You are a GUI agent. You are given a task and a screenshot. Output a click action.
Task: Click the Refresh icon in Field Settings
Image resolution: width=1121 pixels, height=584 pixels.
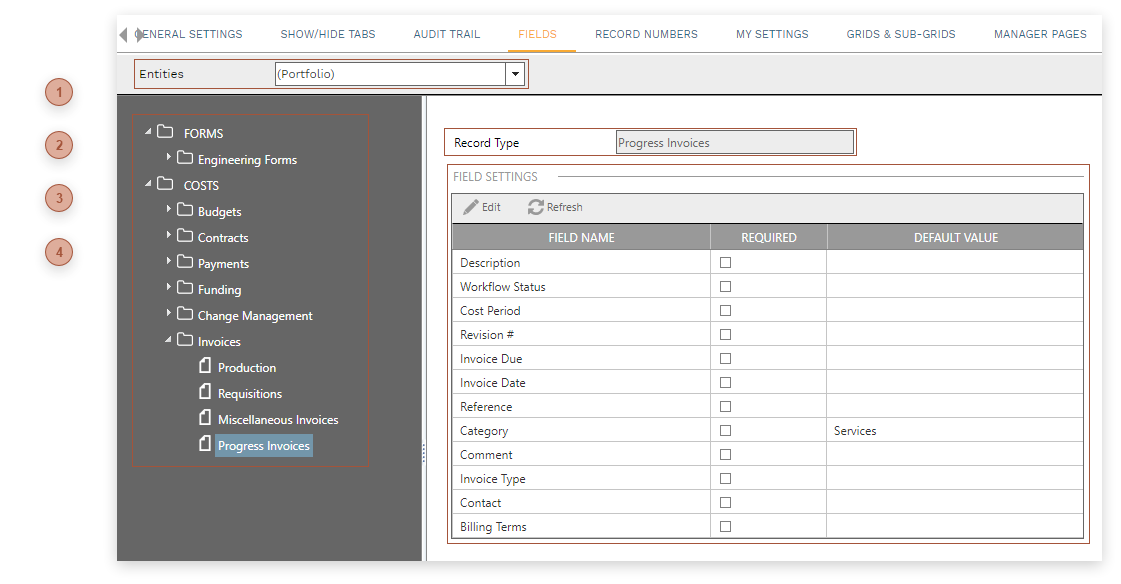pyautogui.click(x=537, y=207)
